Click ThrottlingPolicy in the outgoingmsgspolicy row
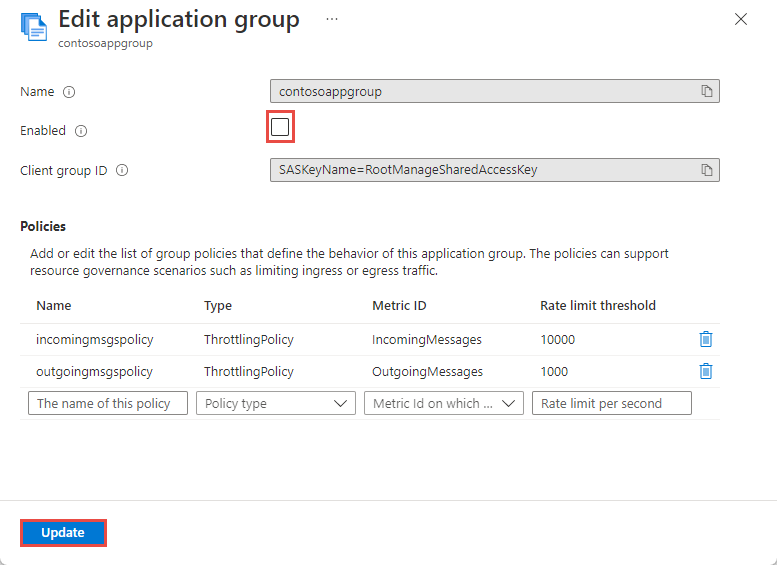777x565 pixels. tap(249, 372)
